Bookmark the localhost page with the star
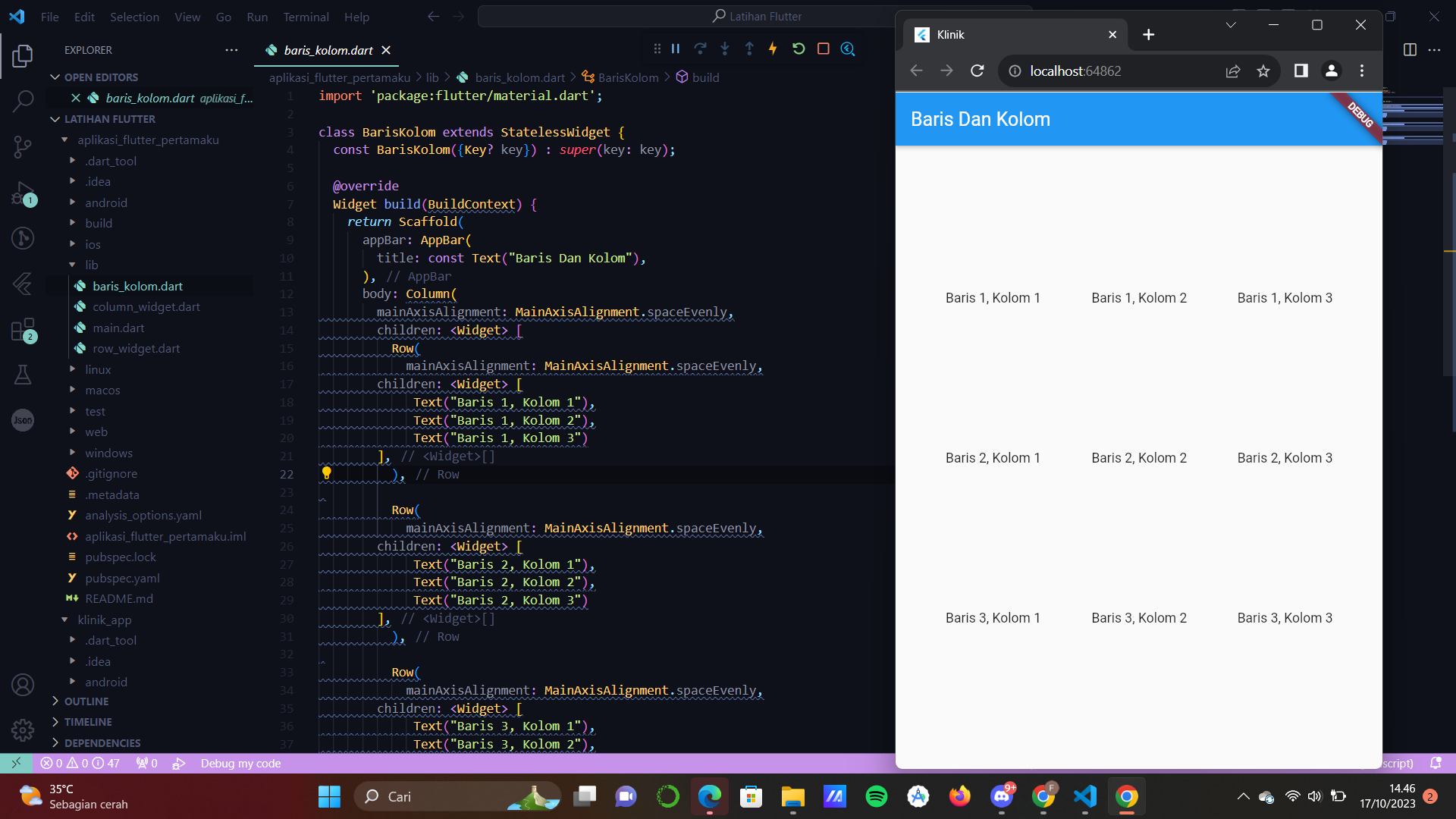 coord(1263,71)
